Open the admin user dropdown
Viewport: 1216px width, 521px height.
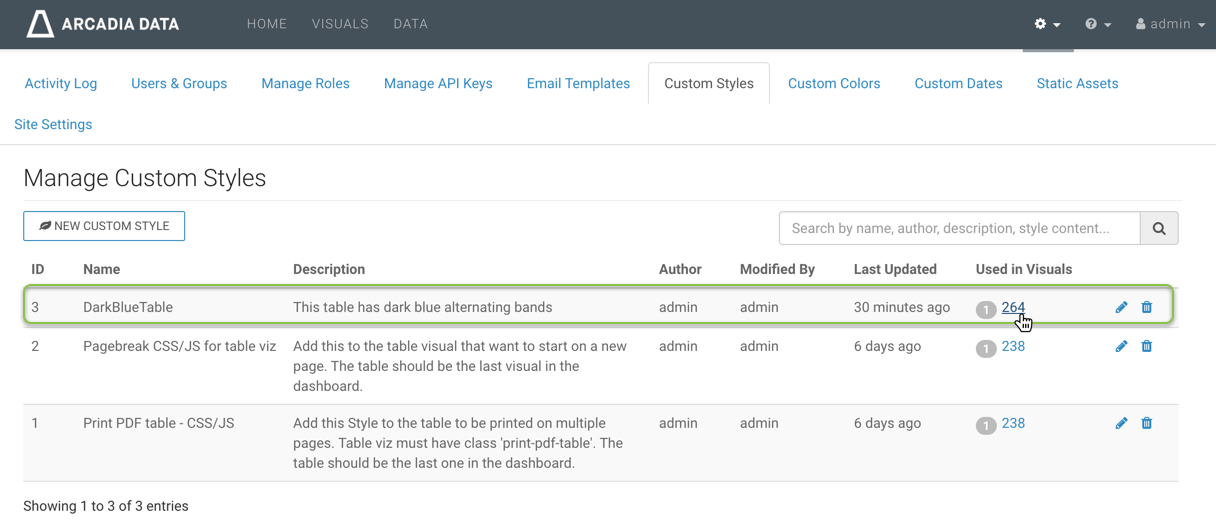pyautogui.click(x=1170, y=24)
